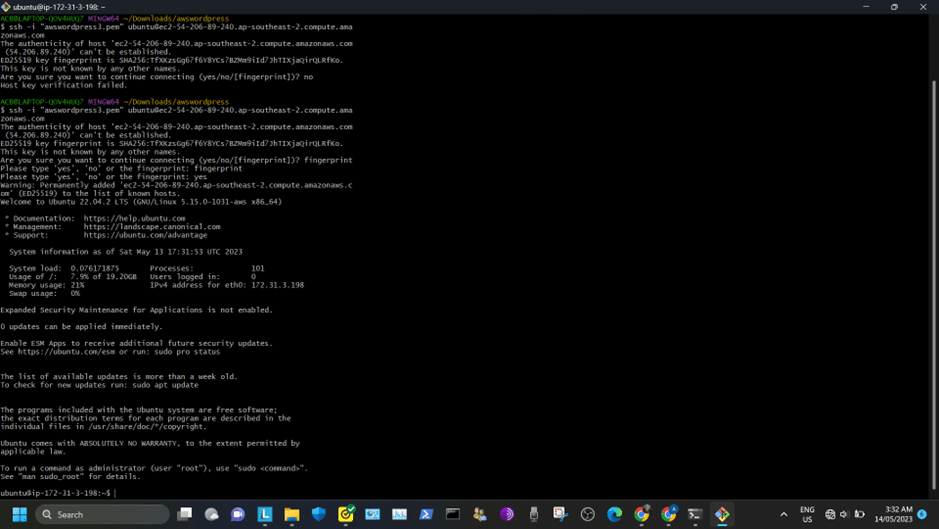This screenshot has width=939, height=529.
Task: Click 'Enable ESM Apps to receive' line
Action: [137, 343]
